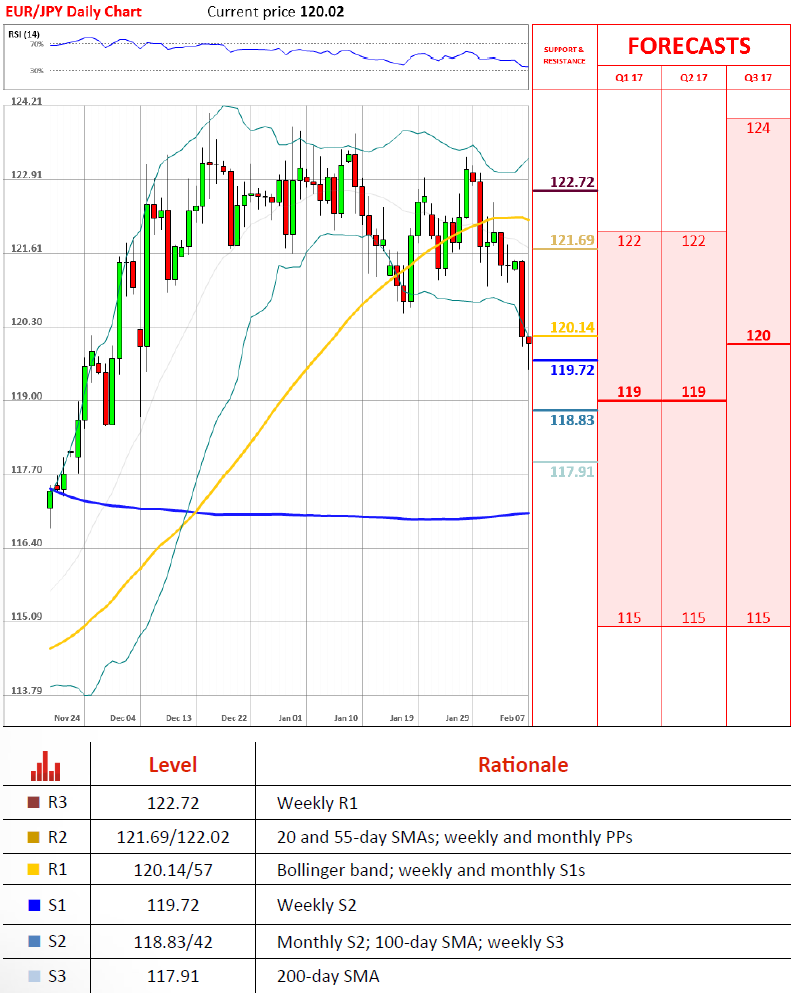Click the red bar chart icon in table header

(x=45, y=766)
